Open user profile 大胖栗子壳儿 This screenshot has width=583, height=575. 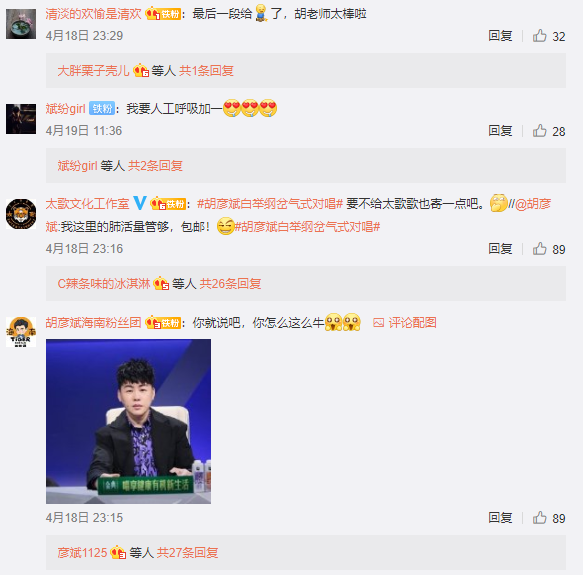[x=93, y=71]
